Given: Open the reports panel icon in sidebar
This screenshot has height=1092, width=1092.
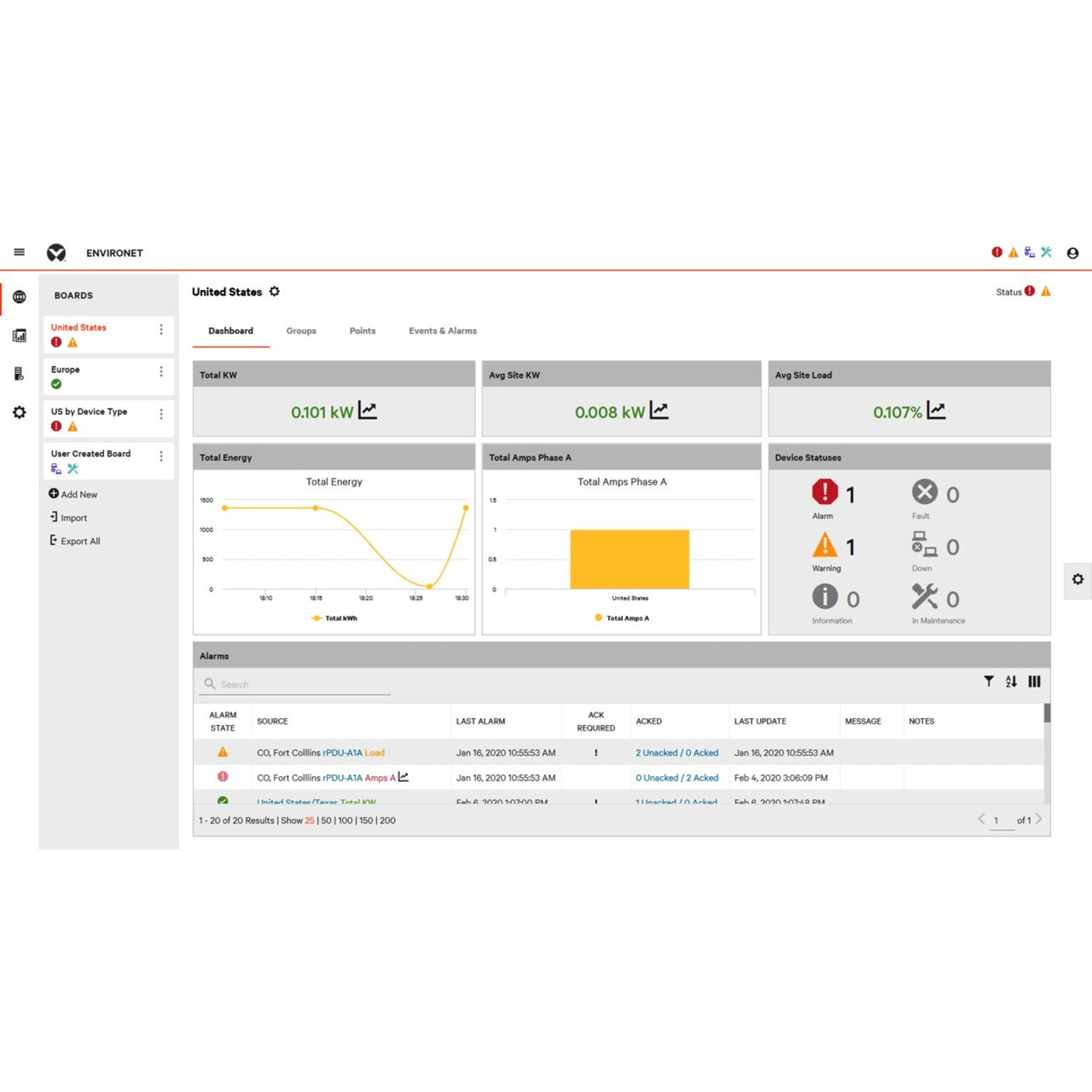Looking at the screenshot, I should tap(19, 335).
